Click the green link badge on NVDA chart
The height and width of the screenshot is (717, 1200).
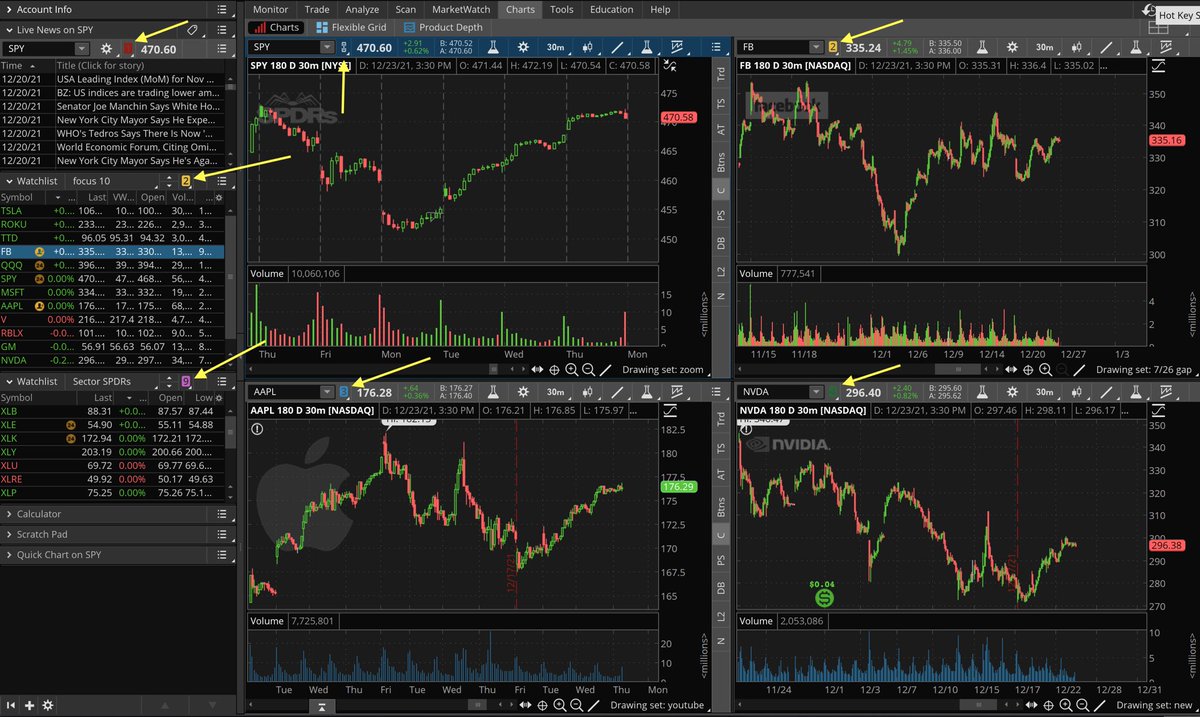833,392
